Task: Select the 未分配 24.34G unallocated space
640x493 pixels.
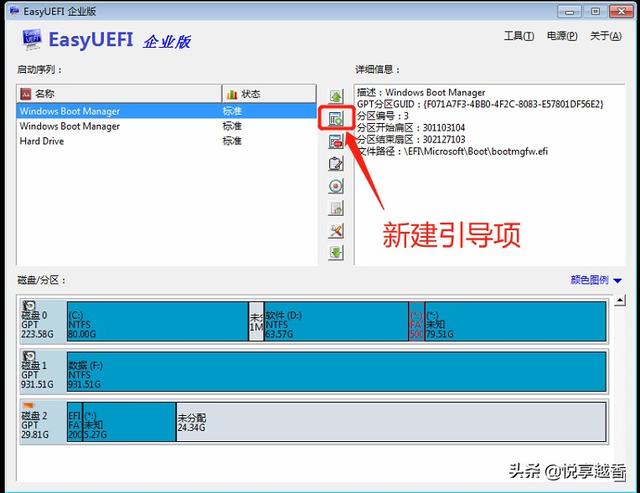Action: click(x=391, y=422)
